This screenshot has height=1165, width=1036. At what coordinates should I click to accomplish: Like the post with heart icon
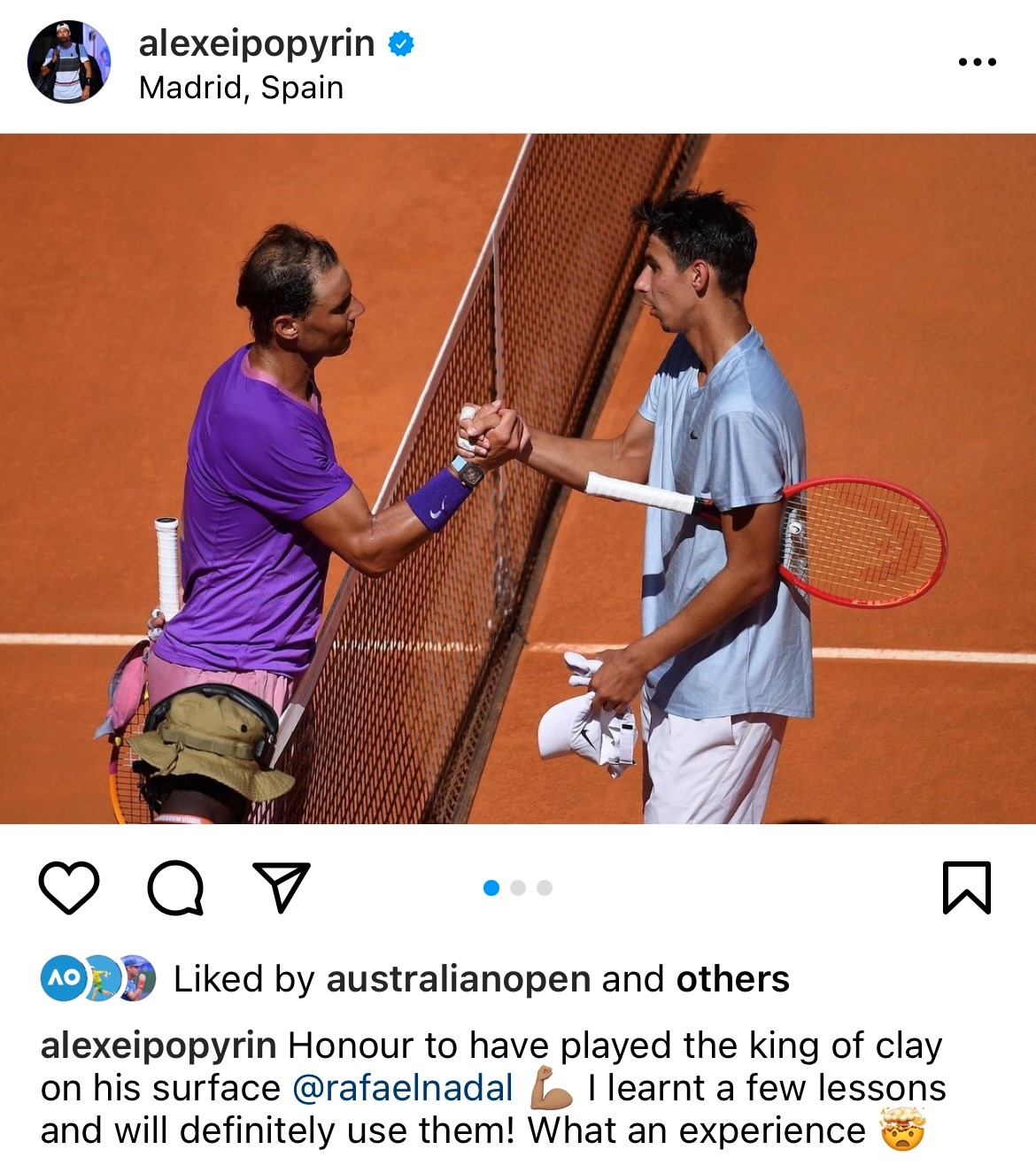coord(69,887)
